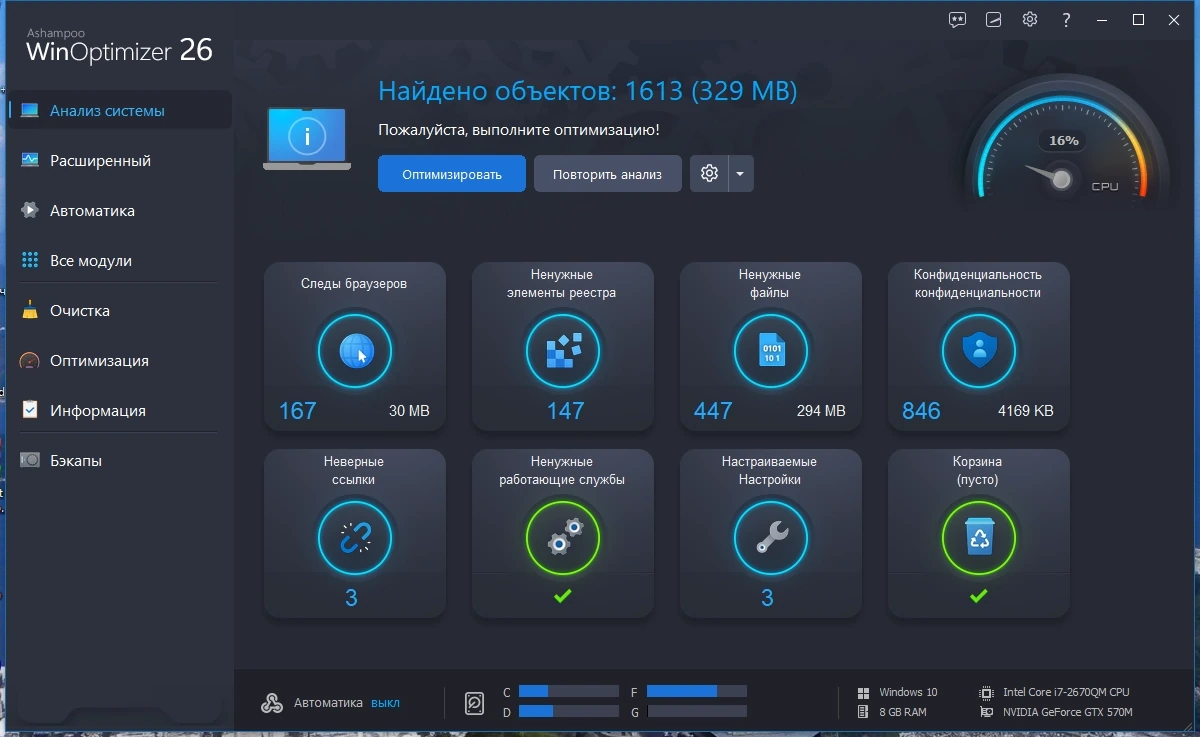This screenshot has width=1200, height=737.
Task: Open Бэкапы section
Action: [x=120, y=461]
